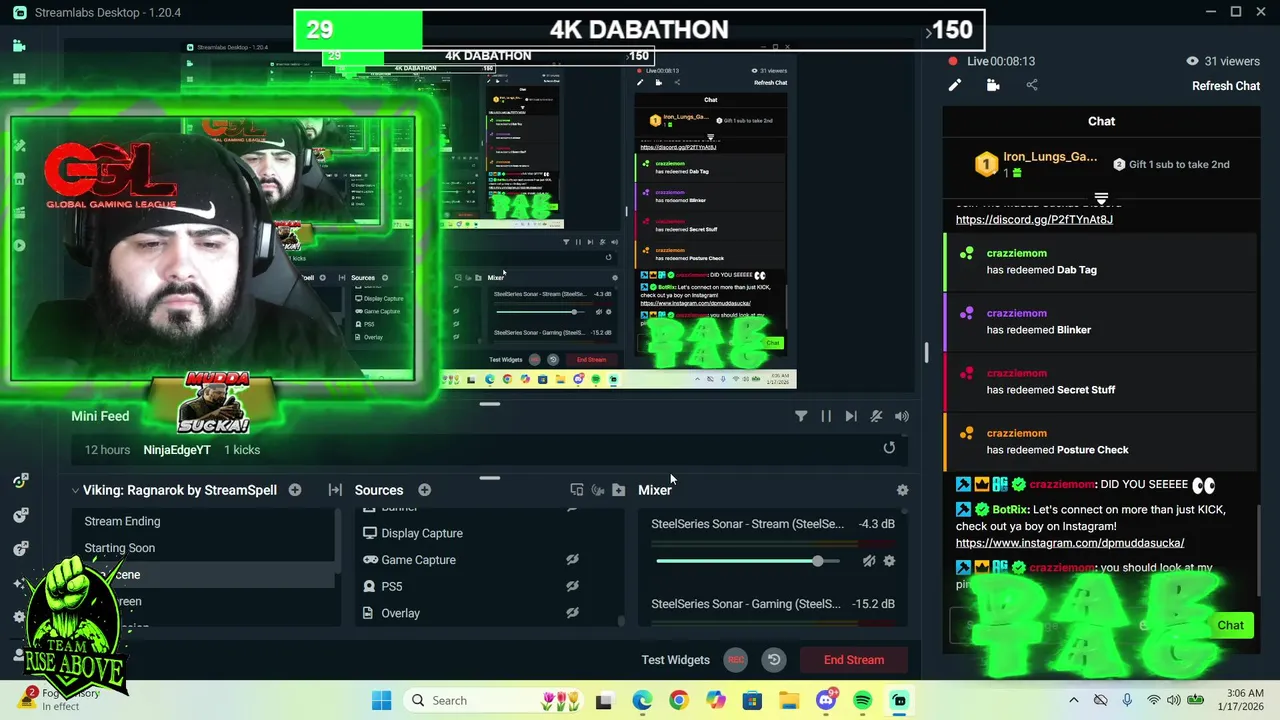Image resolution: width=1280 pixels, height=720 pixels.
Task: Open the Instagram dpmuddasucka link in chat
Action: 1070,542
